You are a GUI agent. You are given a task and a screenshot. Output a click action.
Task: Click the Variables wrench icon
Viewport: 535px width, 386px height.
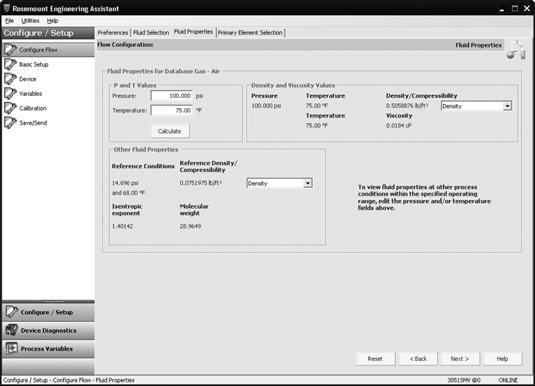pos(10,94)
